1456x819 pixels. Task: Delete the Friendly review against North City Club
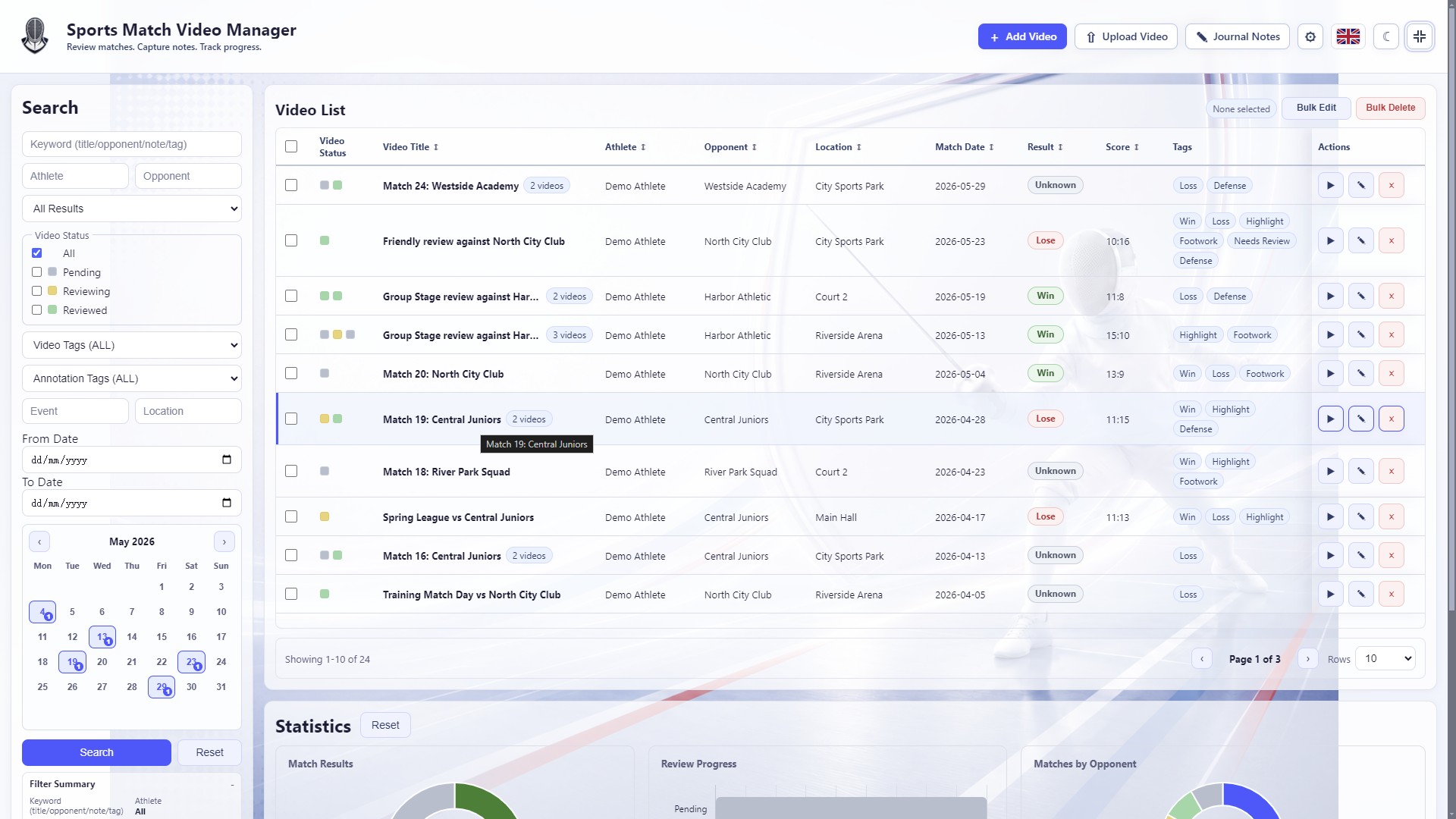pos(1392,241)
